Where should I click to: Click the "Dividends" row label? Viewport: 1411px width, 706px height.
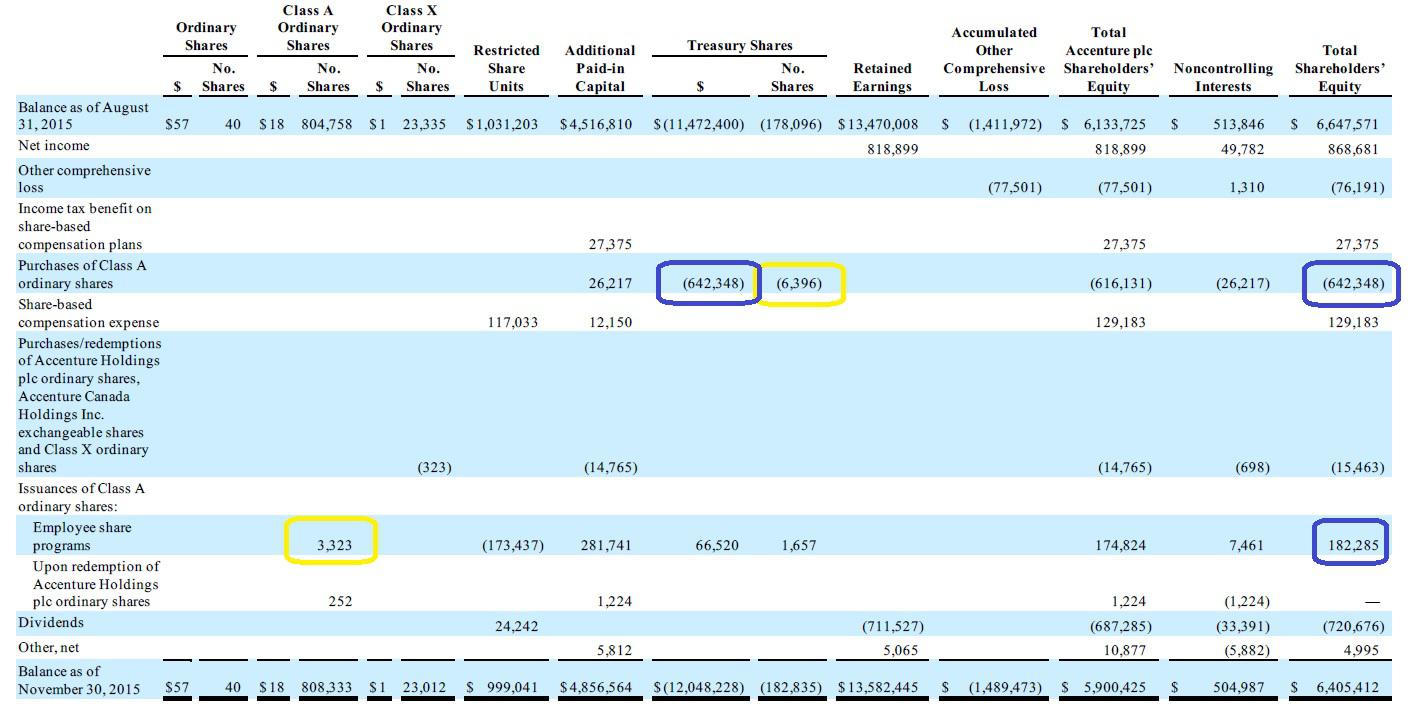51,623
